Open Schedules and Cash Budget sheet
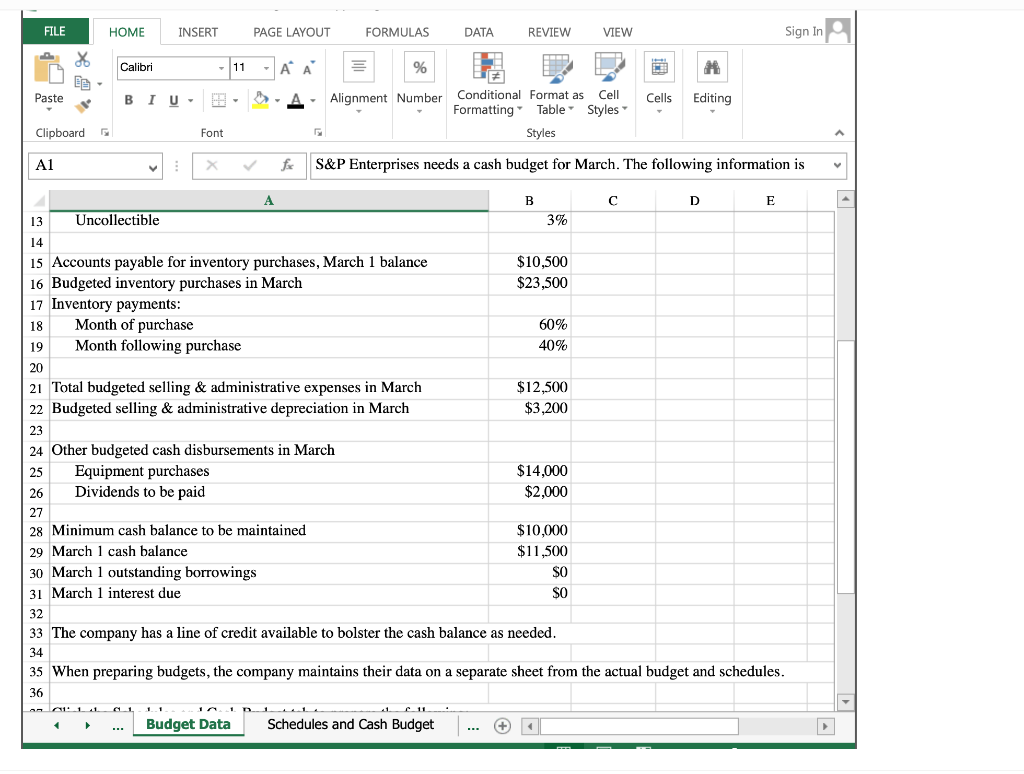 coord(351,724)
